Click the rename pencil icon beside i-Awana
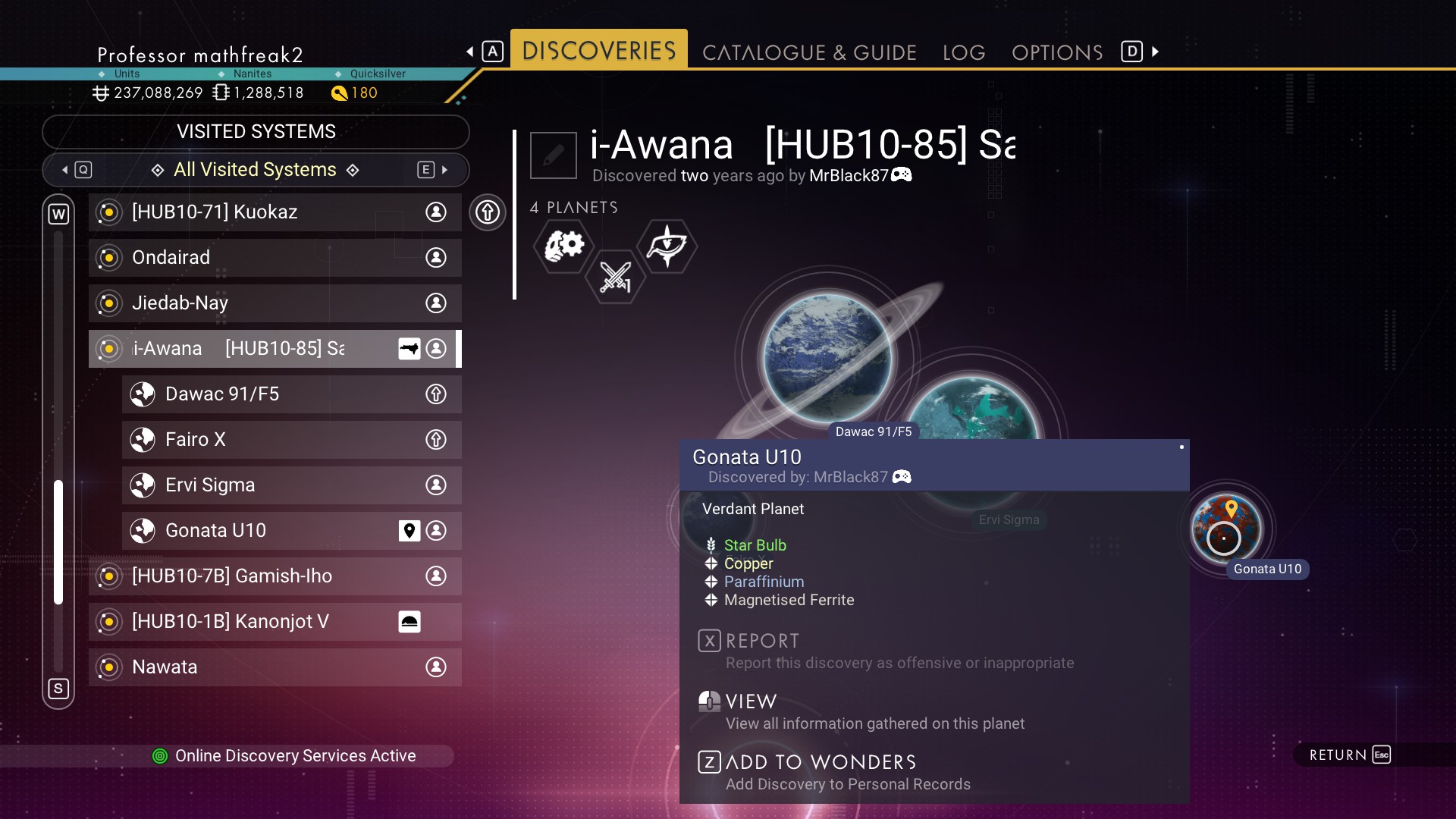 (x=553, y=155)
